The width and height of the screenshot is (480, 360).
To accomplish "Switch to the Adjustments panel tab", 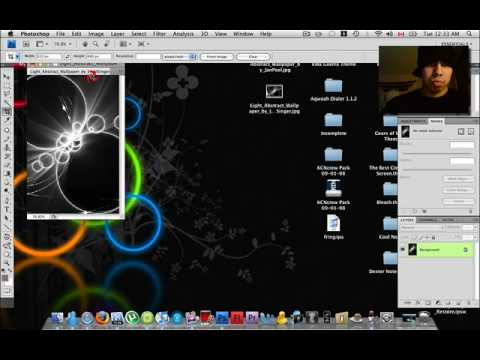I will (x=413, y=121).
